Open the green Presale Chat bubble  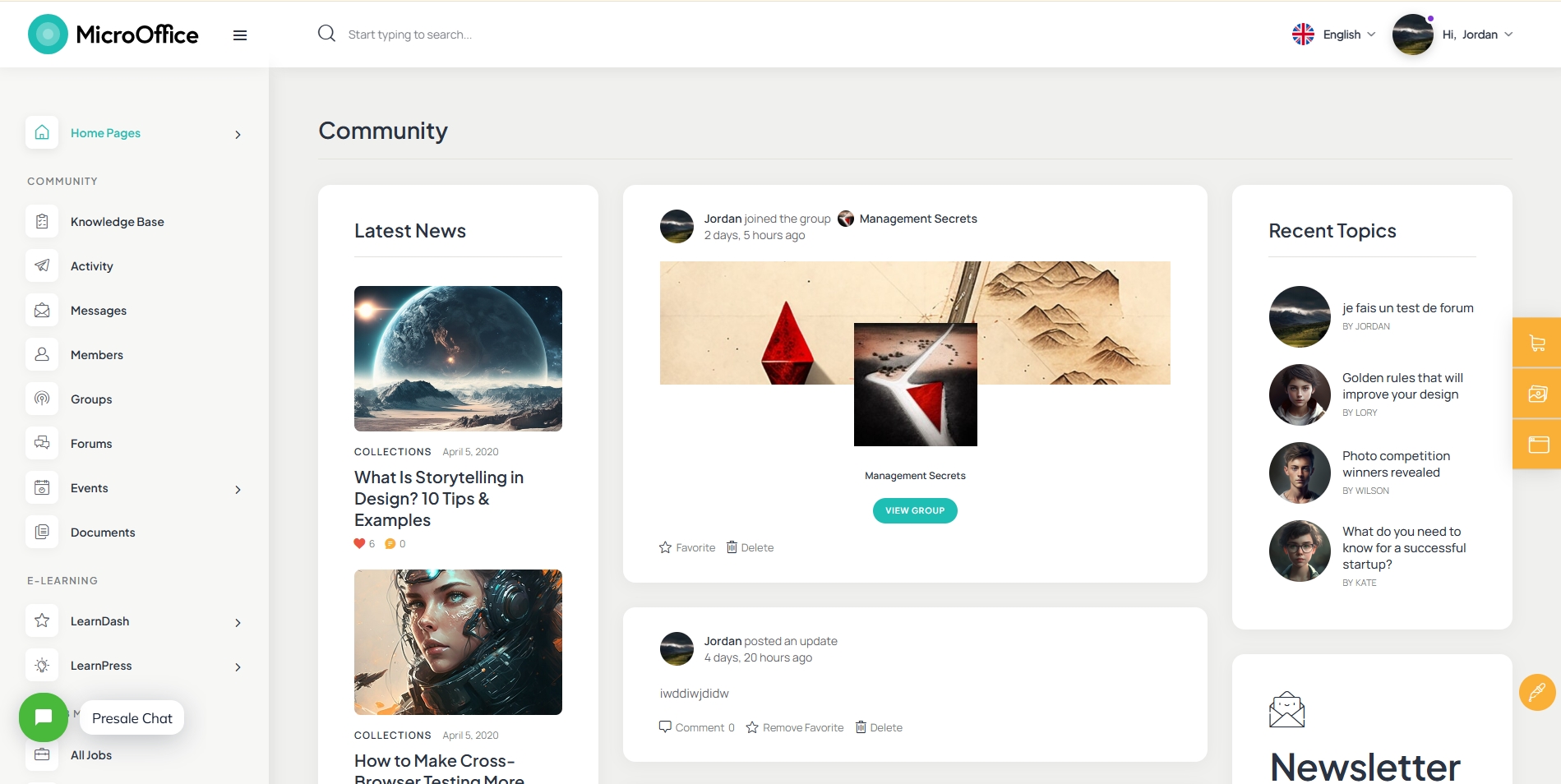pyautogui.click(x=44, y=717)
